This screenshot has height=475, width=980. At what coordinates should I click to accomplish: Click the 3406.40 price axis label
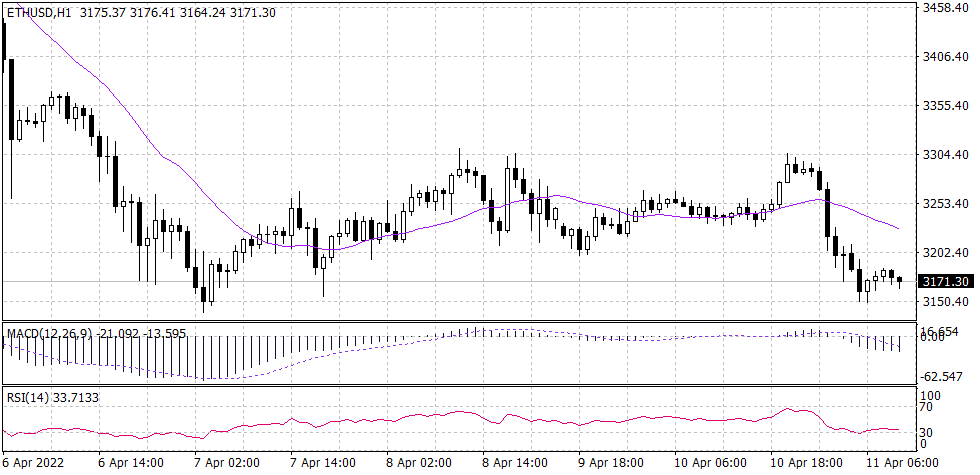[945, 57]
